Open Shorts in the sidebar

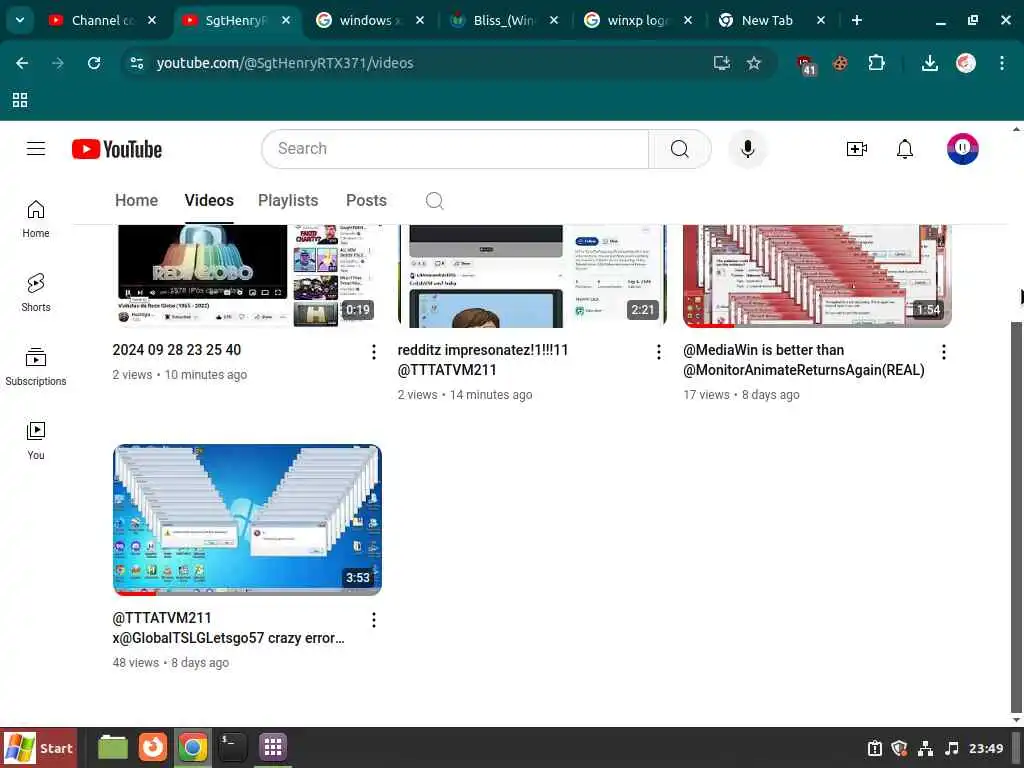[x=36, y=293]
